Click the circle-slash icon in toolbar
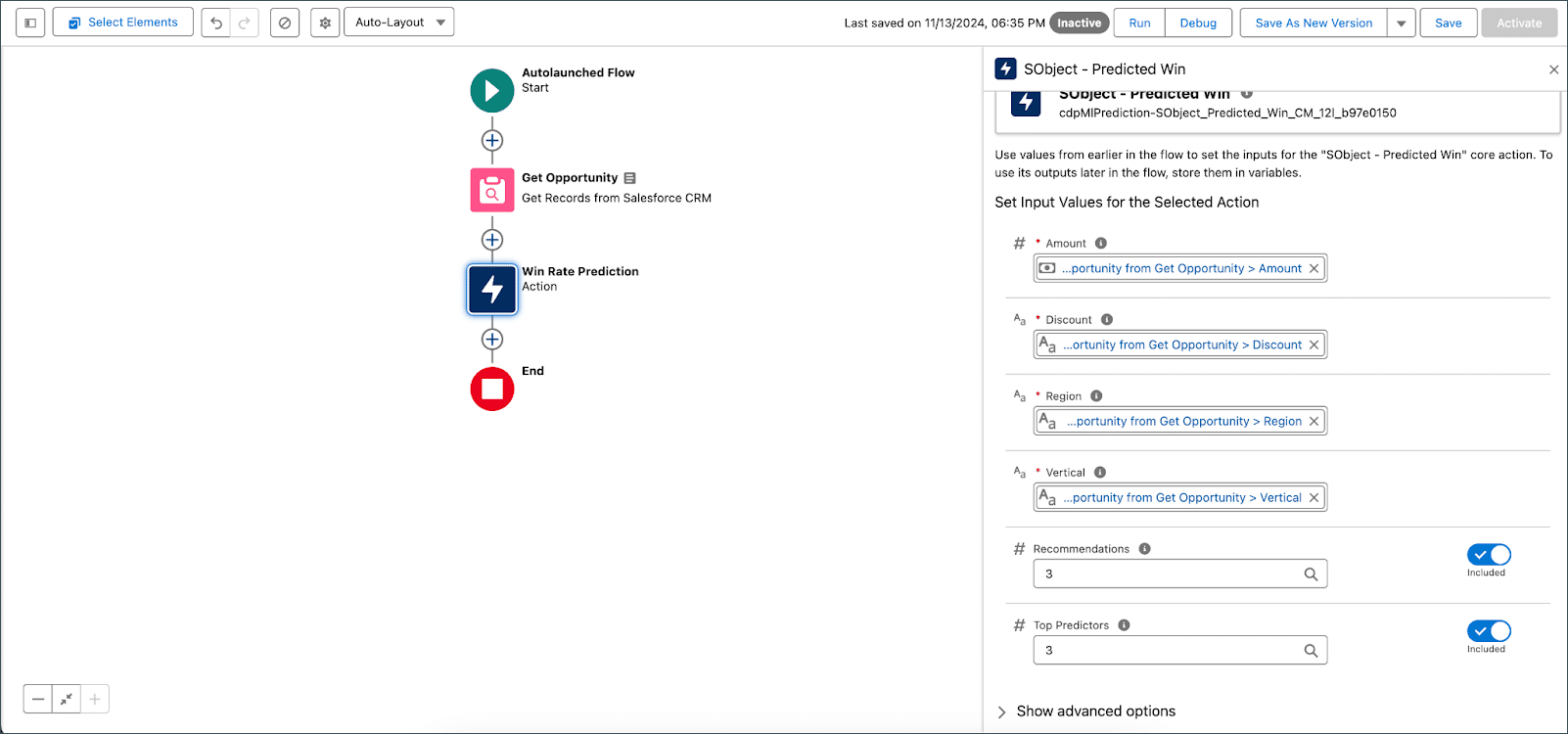1568x734 pixels. coord(285,23)
